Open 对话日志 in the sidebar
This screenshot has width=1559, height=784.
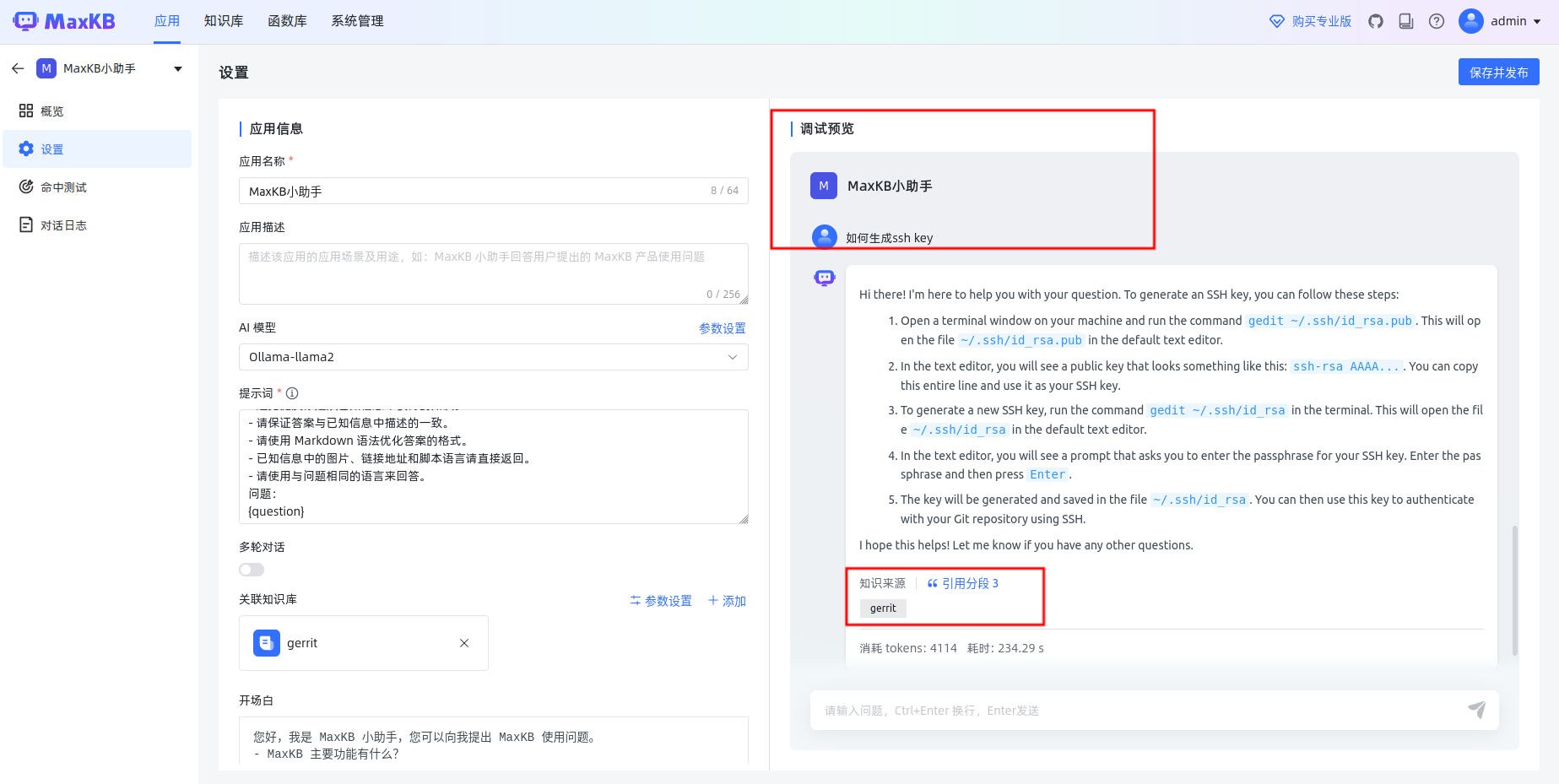pyautogui.click(x=97, y=224)
